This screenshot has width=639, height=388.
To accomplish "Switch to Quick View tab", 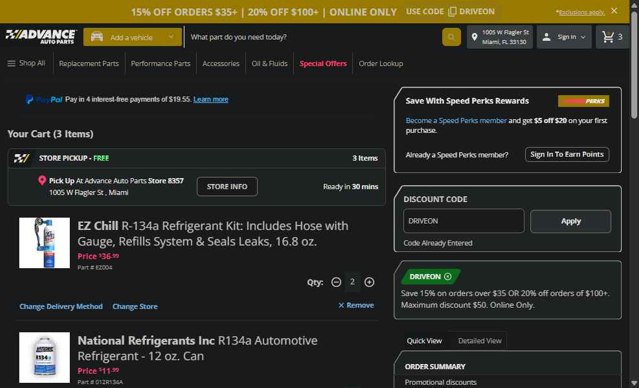I will [424, 341].
